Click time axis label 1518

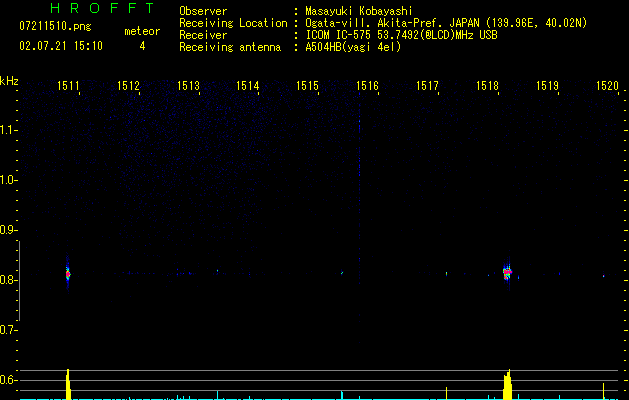point(487,86)
